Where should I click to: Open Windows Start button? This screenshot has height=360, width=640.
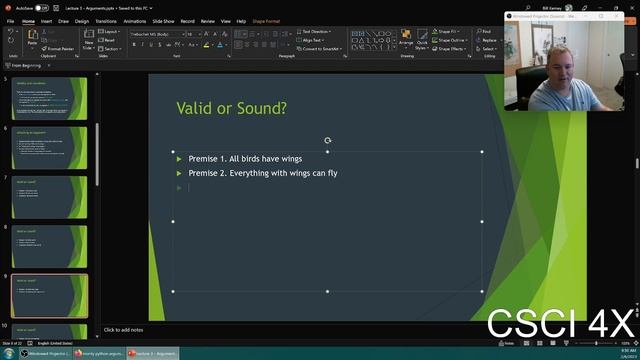[9, 353]
